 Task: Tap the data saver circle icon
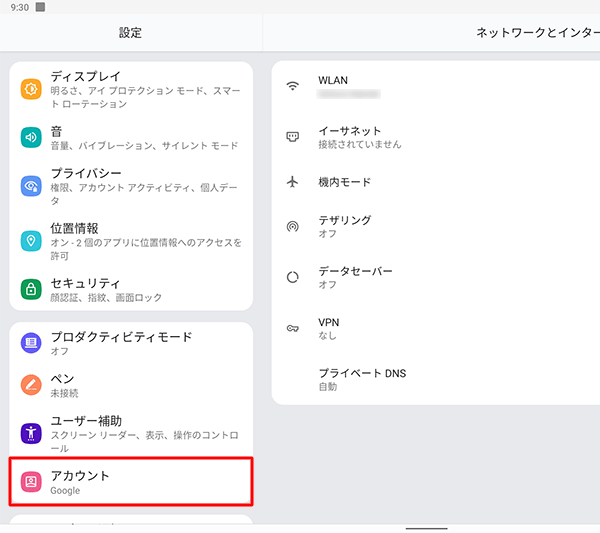[293, 277]
